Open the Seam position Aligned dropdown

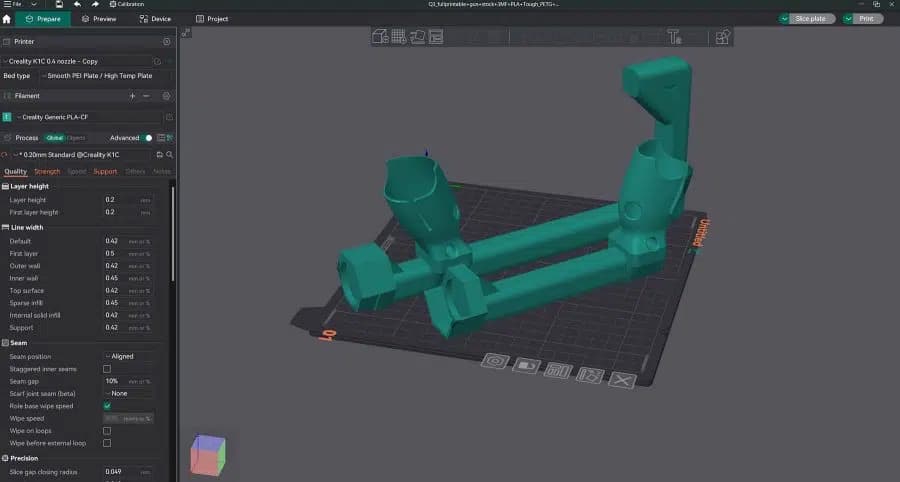click(x=129, y=356)
